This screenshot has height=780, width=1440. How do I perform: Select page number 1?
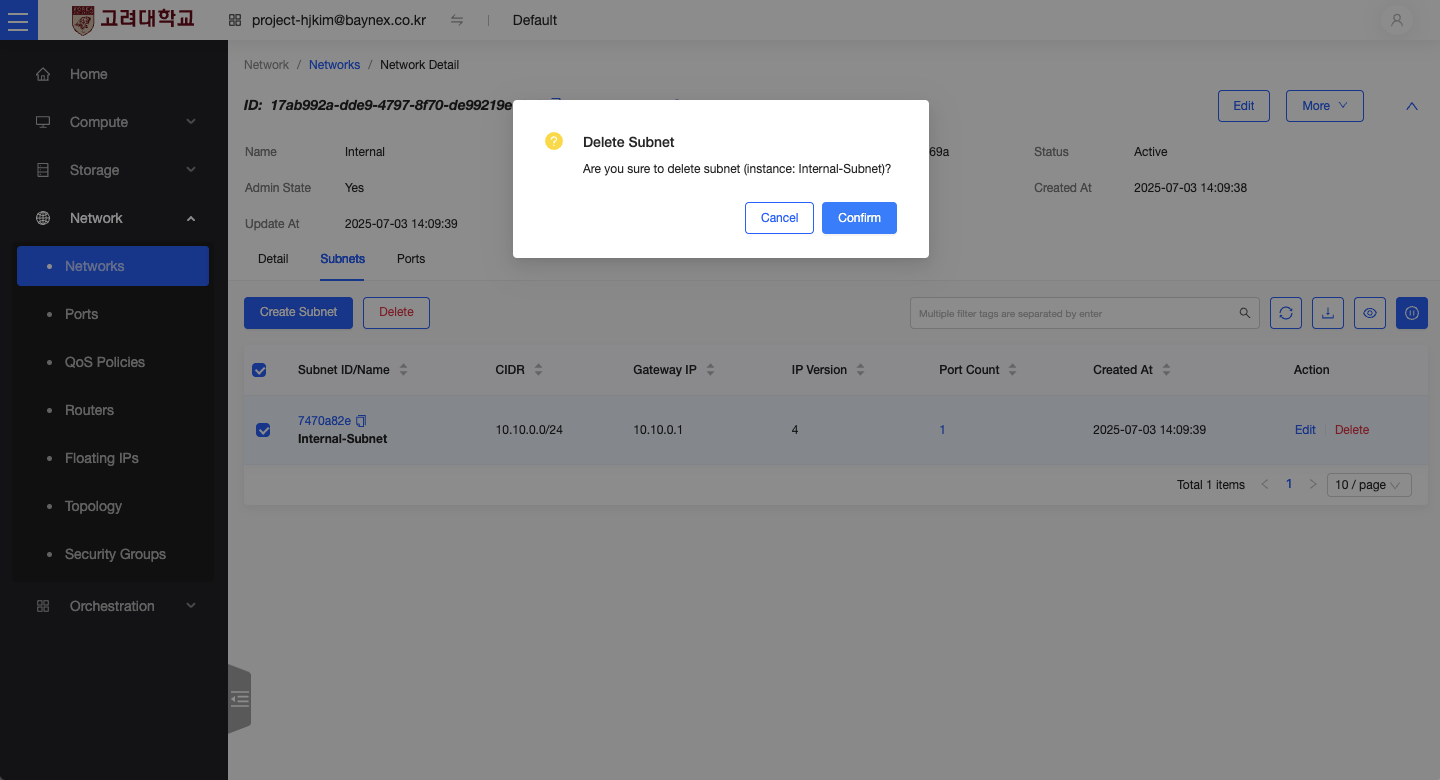click(1289, 484)
